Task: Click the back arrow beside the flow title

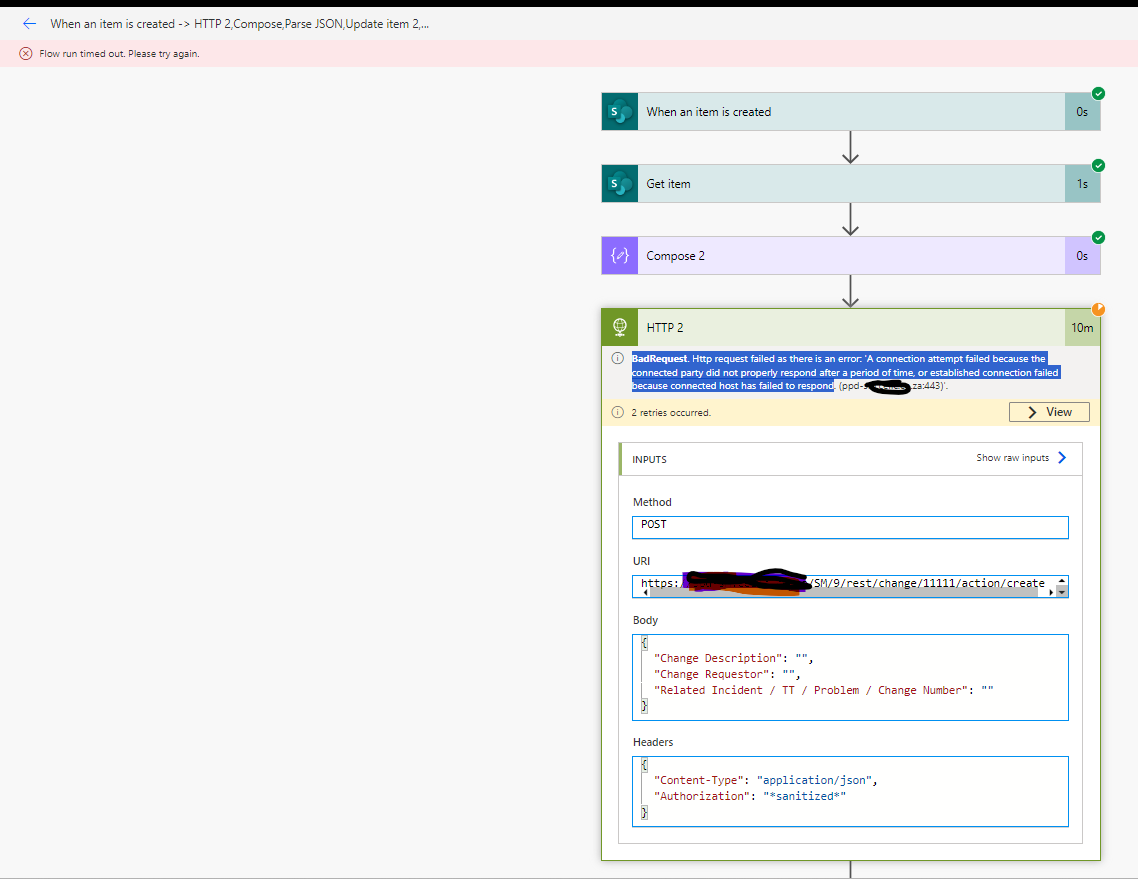Action: pyautogui.click(x=30, y=23)
